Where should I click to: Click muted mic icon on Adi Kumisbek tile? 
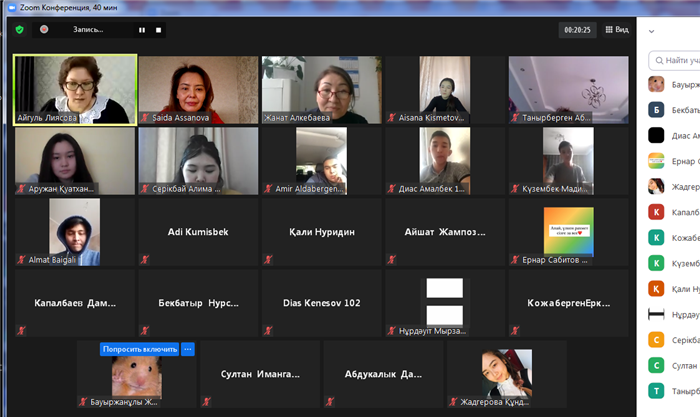(144, 260)
